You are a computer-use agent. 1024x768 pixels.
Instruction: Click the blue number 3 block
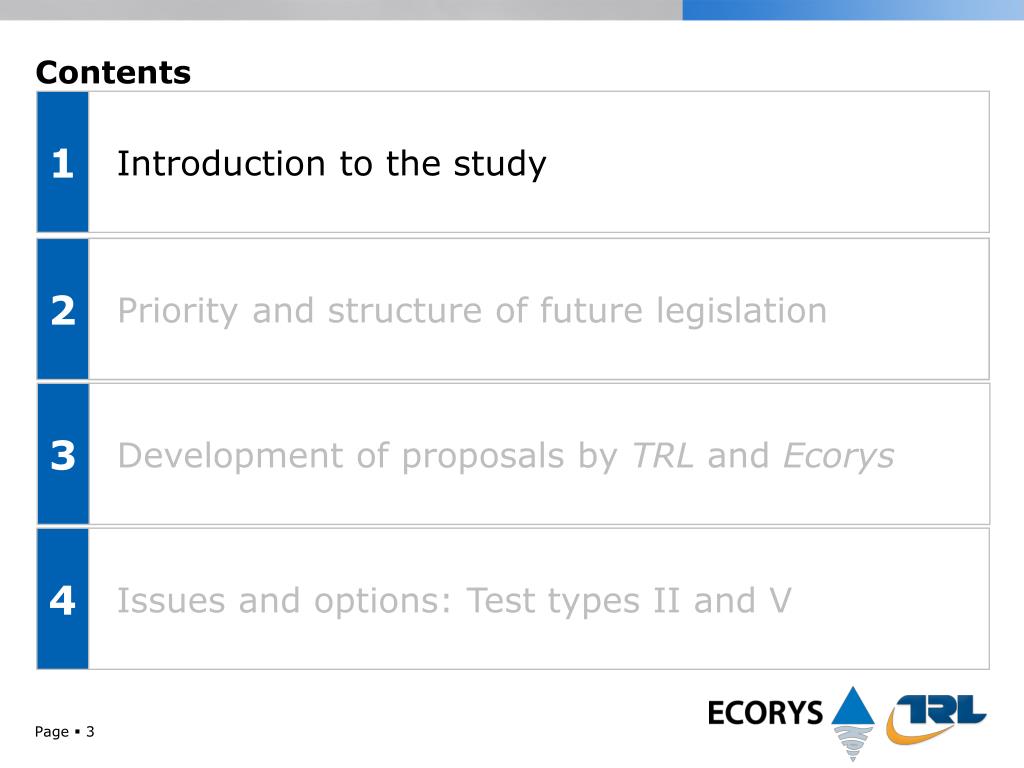tap(63, 454)
